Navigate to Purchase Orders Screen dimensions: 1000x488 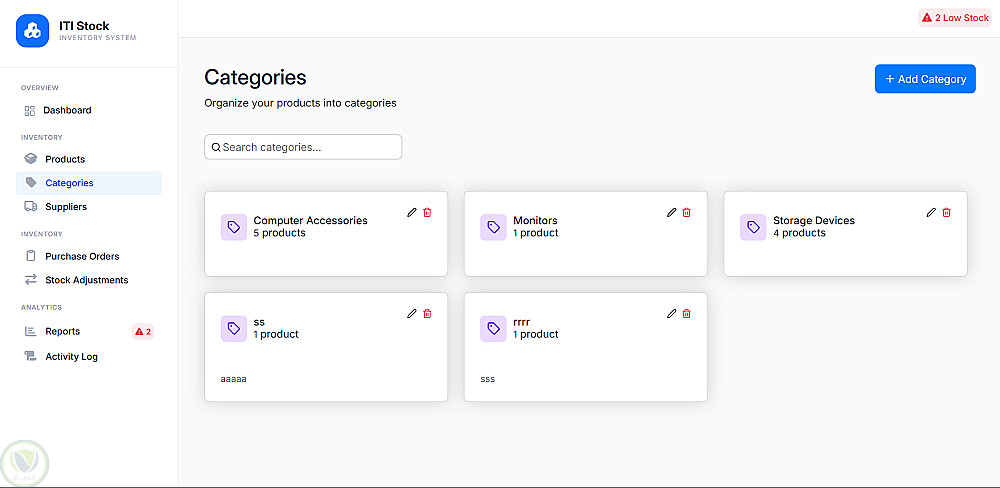tap(82, 256)
